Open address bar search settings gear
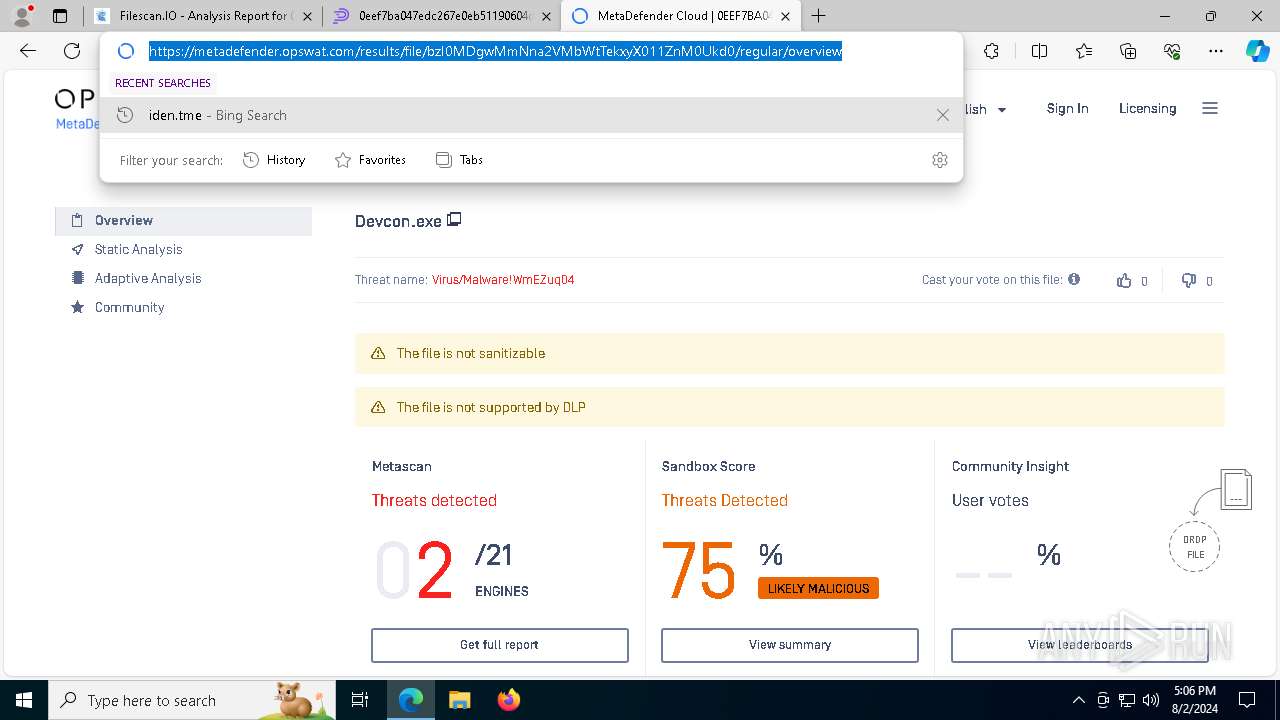Image resolution: width=1280 pixels, height=720 pixels. pyautogui.click(x=939, y=160)
